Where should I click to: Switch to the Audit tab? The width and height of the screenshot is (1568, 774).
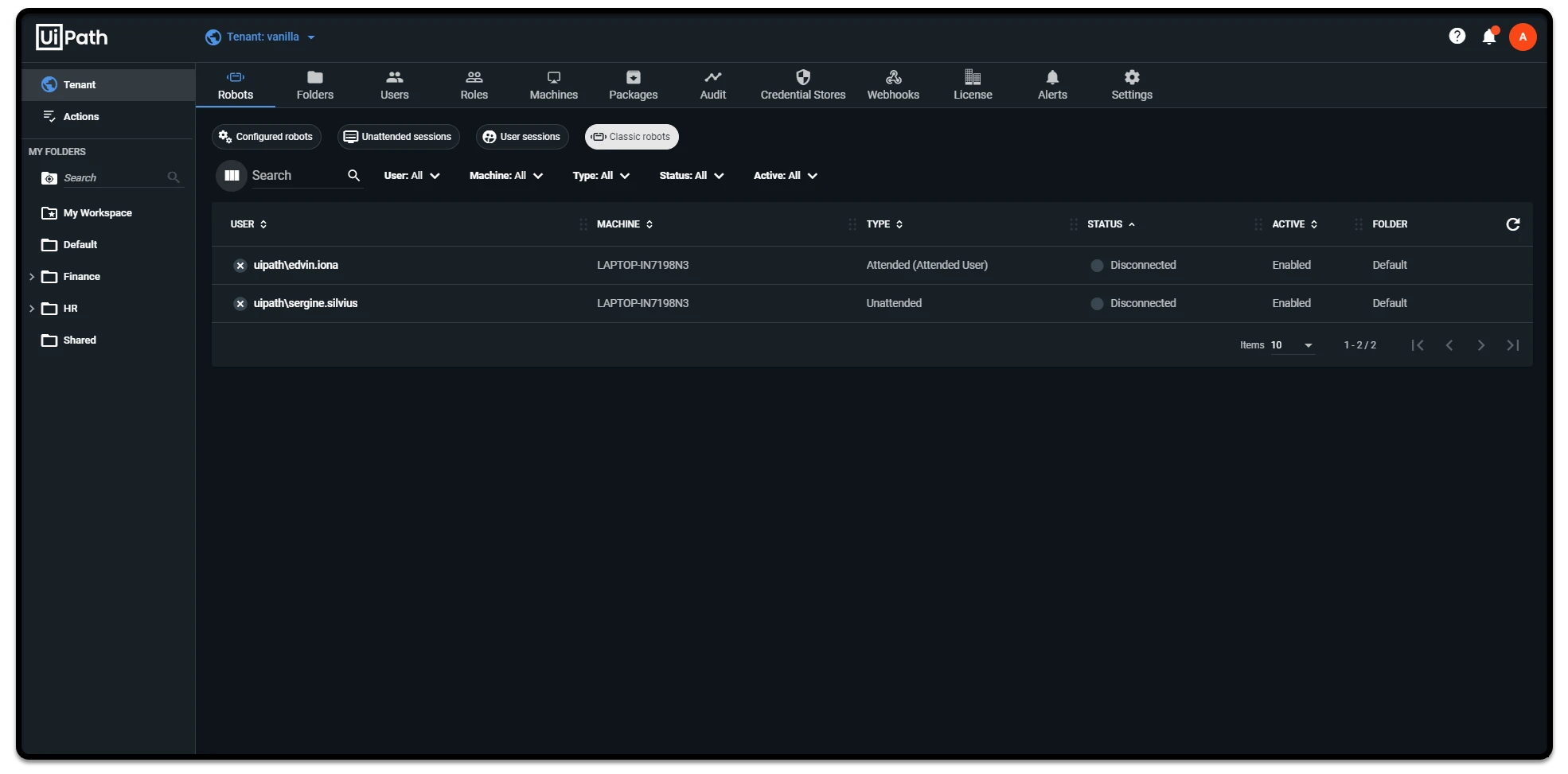712,85
